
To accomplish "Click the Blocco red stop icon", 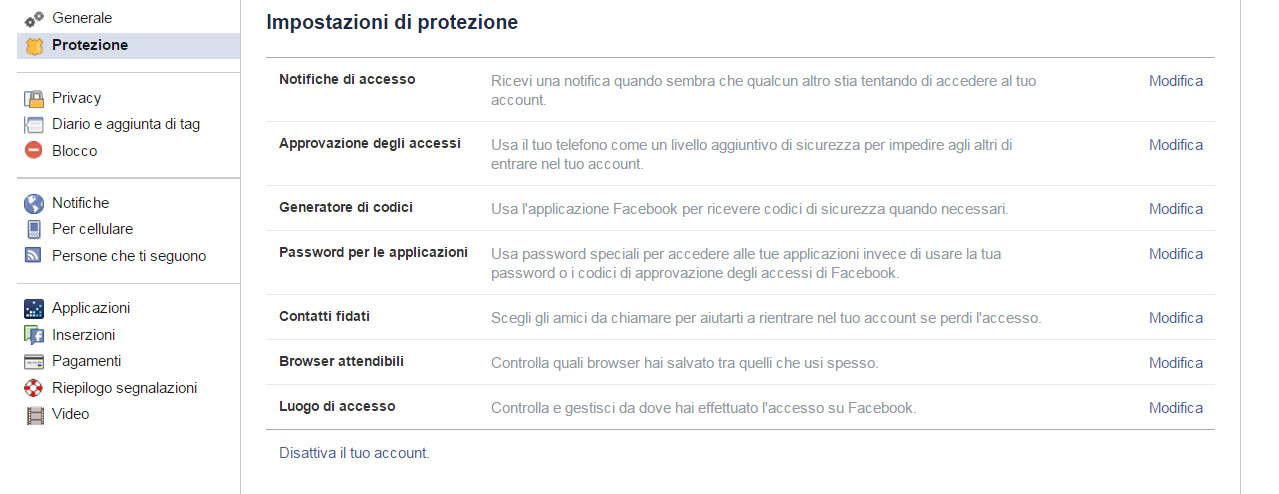I will pos(34,151).
